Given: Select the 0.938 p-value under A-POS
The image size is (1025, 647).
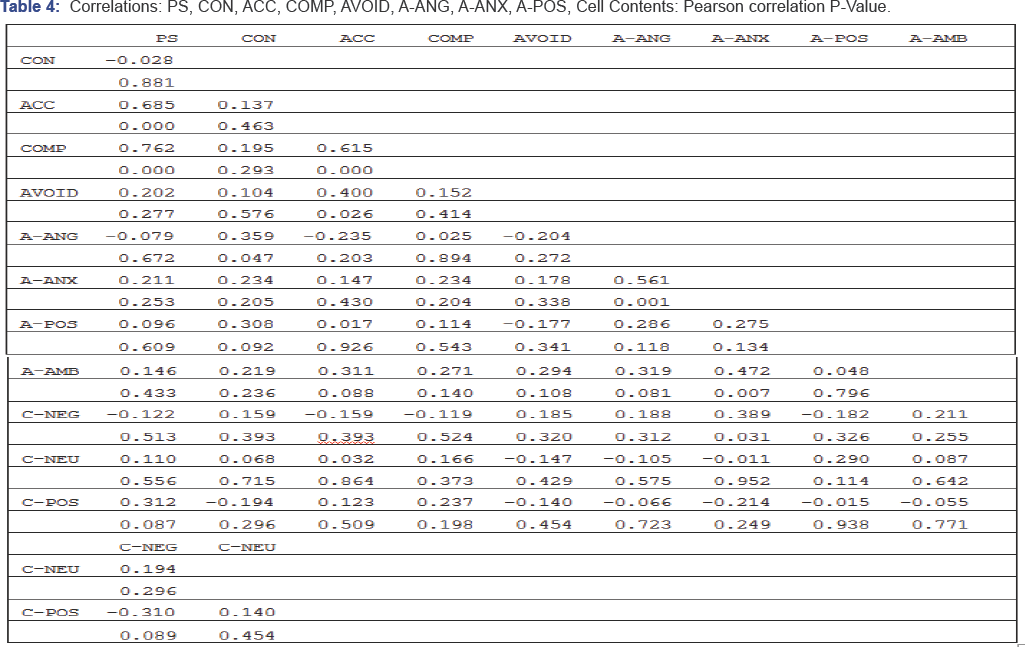Looking at the screenshot, I should tap(839, 524).
